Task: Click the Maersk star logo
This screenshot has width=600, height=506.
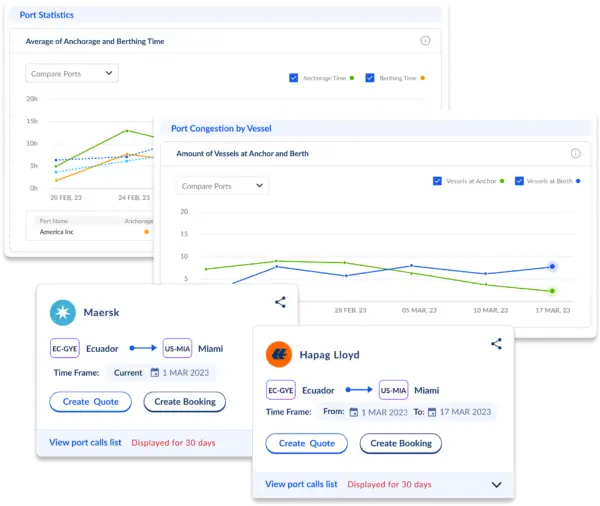Action: 63,312
